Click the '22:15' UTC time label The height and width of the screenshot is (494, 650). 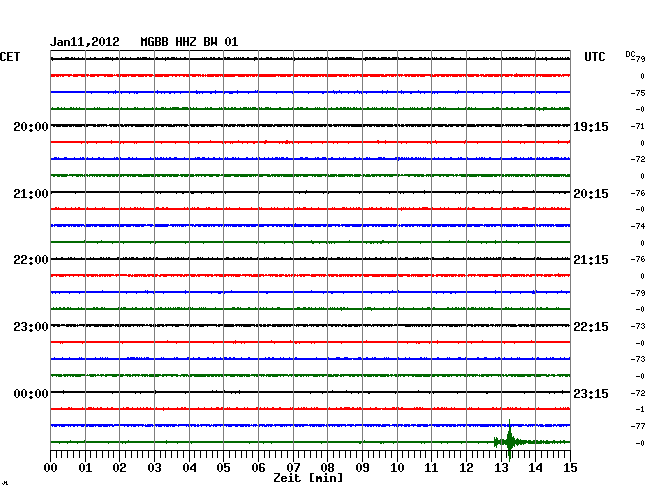point(591,327)
